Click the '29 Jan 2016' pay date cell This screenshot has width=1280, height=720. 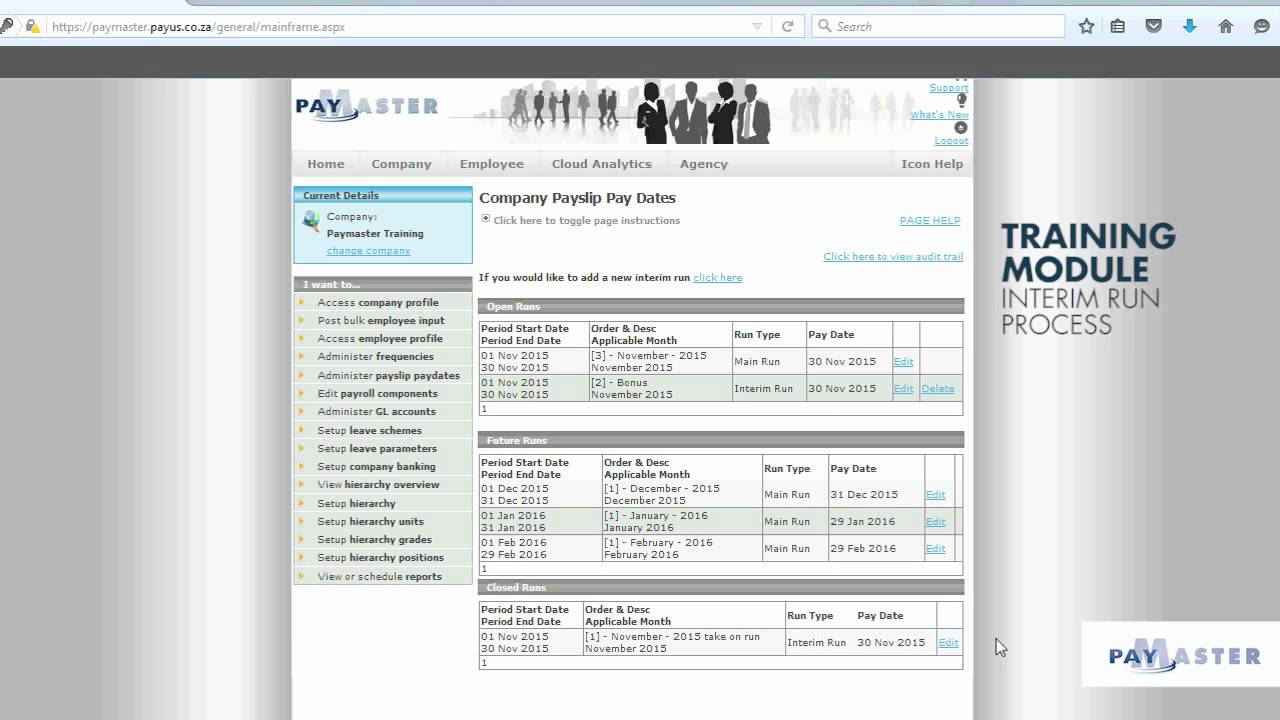[x=876, y=522]
